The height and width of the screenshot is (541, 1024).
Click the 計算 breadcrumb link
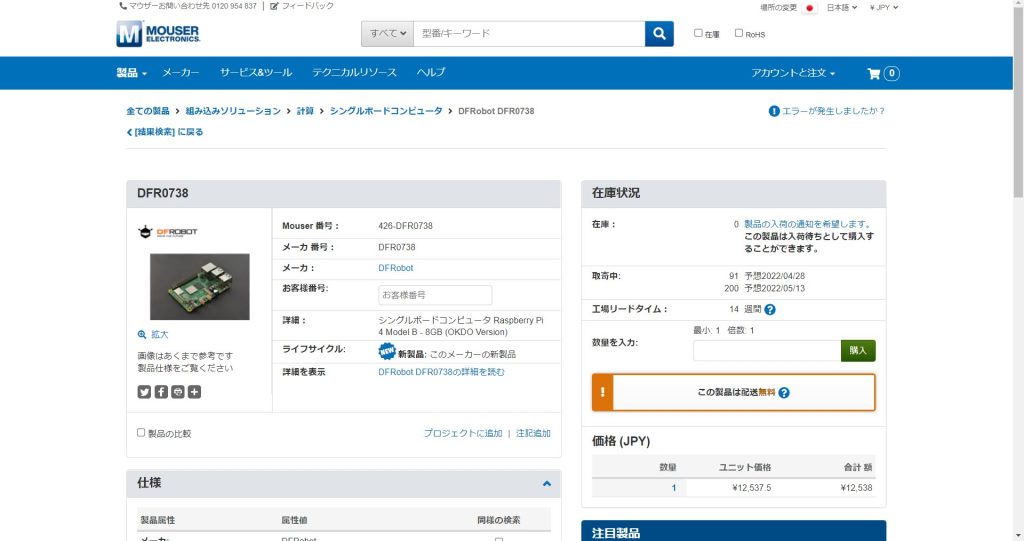point(305,111)
